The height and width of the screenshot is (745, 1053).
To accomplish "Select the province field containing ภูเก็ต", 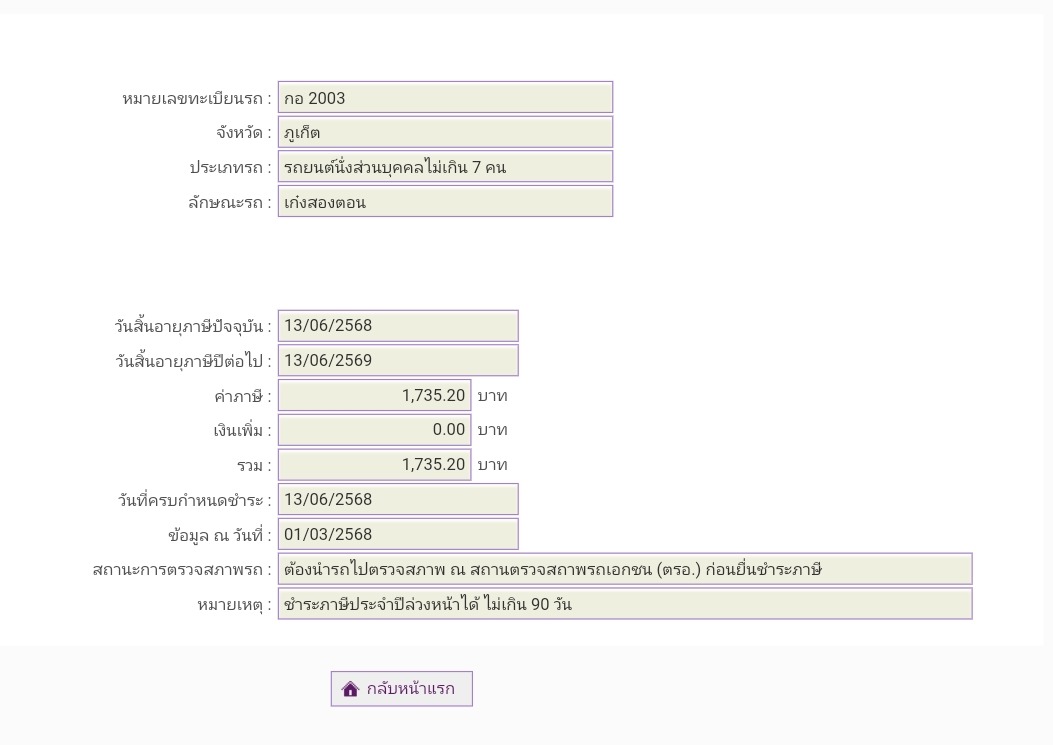I will tap(444, 132).
